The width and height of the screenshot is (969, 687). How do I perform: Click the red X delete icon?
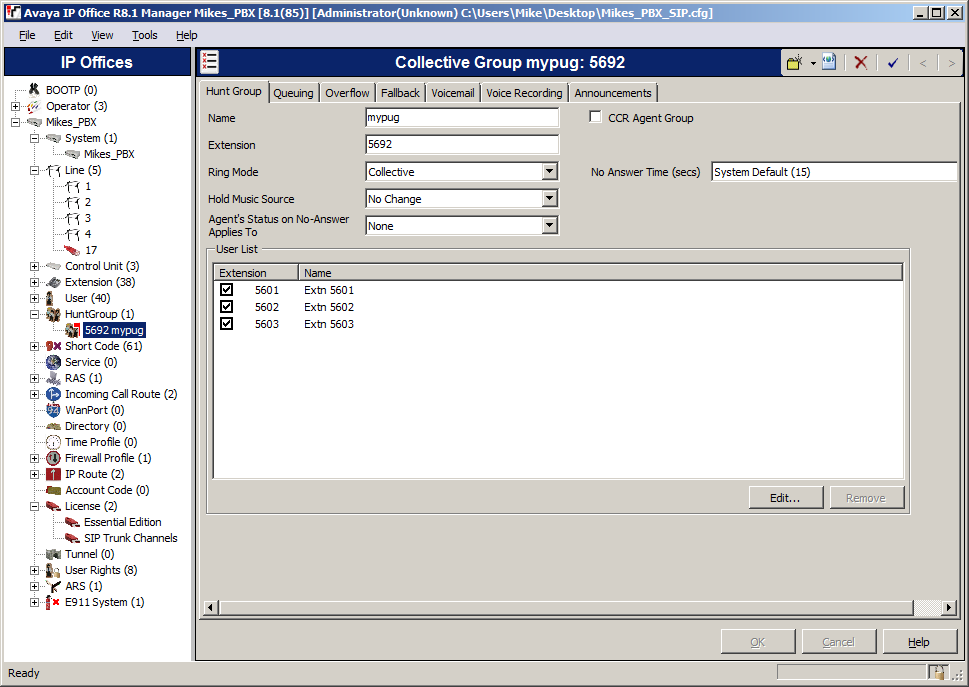tap(860, 62)
